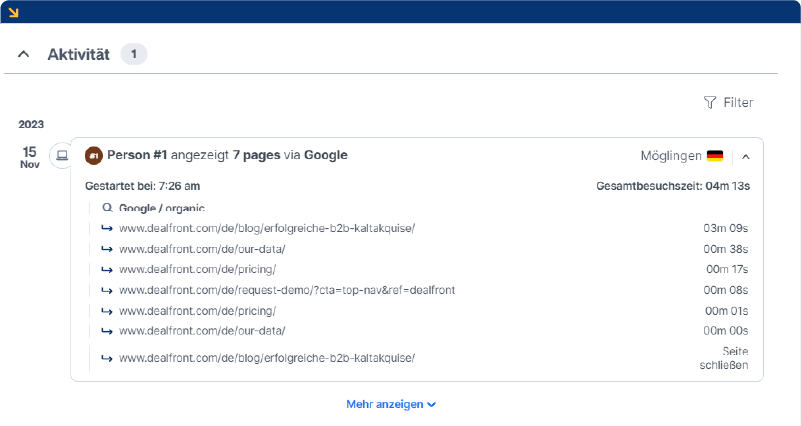
Task: Click the magnifier icon next to Google / organic
Action: [107, 208]
